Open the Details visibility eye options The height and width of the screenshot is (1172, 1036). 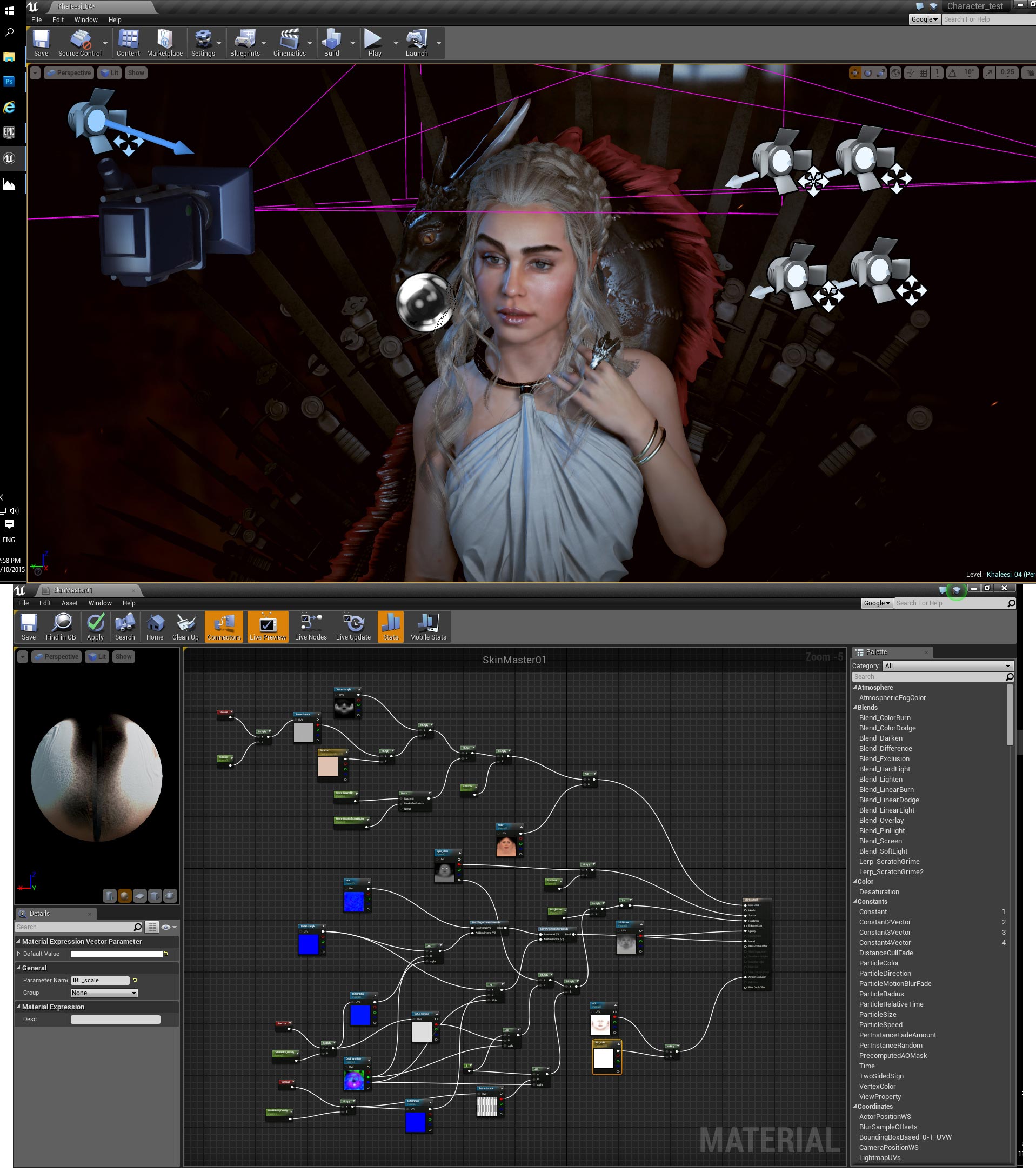169,927
